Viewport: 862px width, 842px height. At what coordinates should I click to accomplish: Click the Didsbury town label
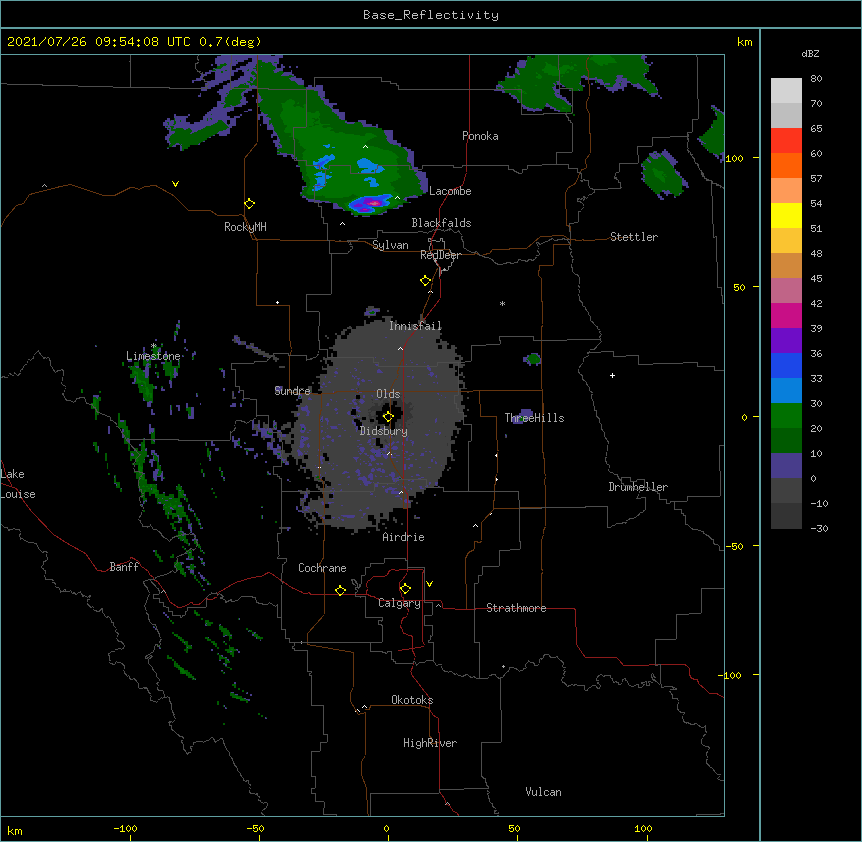[x=384, y=431]
